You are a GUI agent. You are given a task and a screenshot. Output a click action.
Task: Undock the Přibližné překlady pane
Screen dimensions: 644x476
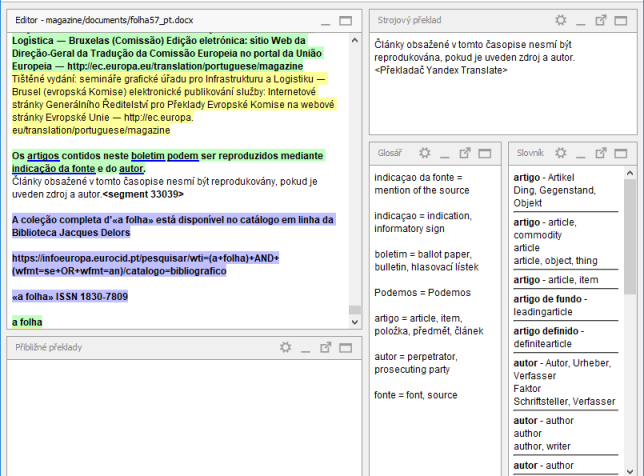[326, 347]
